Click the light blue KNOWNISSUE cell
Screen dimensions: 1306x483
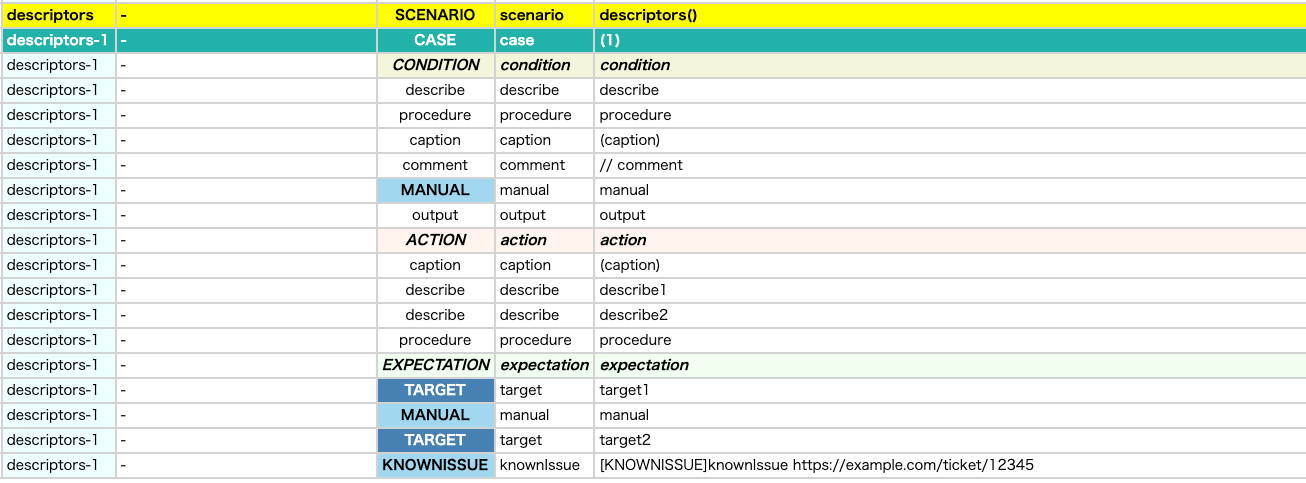pos(435,465)
